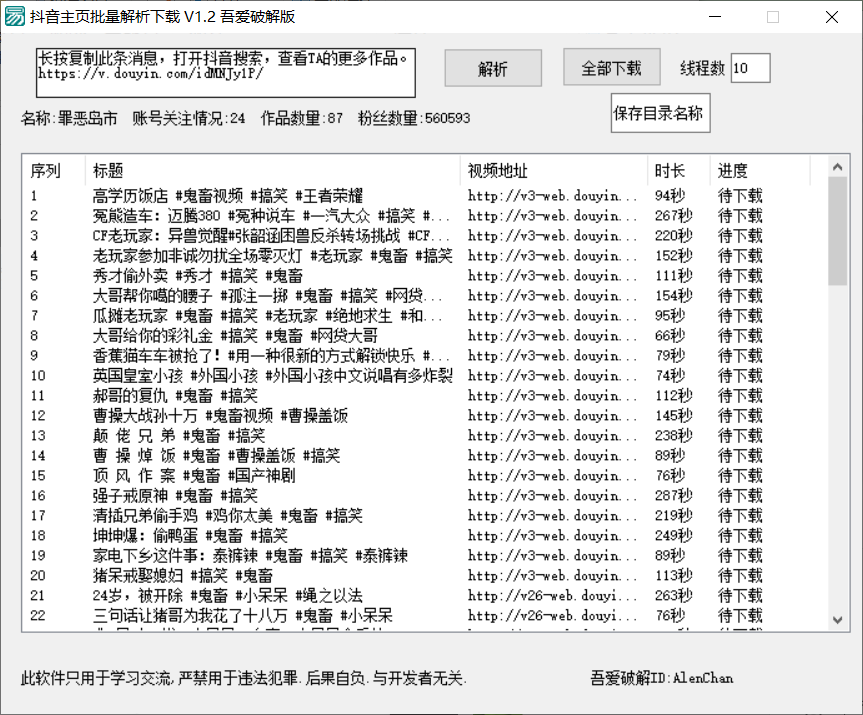
Task: Minimize the window
Action: click(x=715, y=17)
